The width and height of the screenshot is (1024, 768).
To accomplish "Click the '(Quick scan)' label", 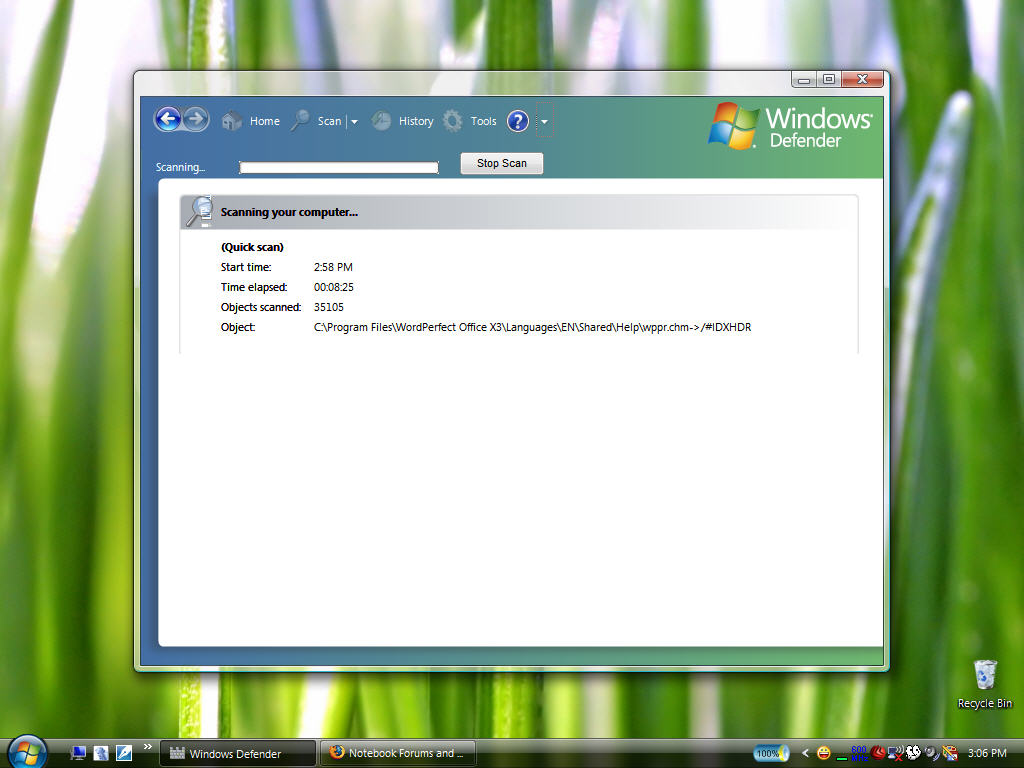I will tap(252, 247).
